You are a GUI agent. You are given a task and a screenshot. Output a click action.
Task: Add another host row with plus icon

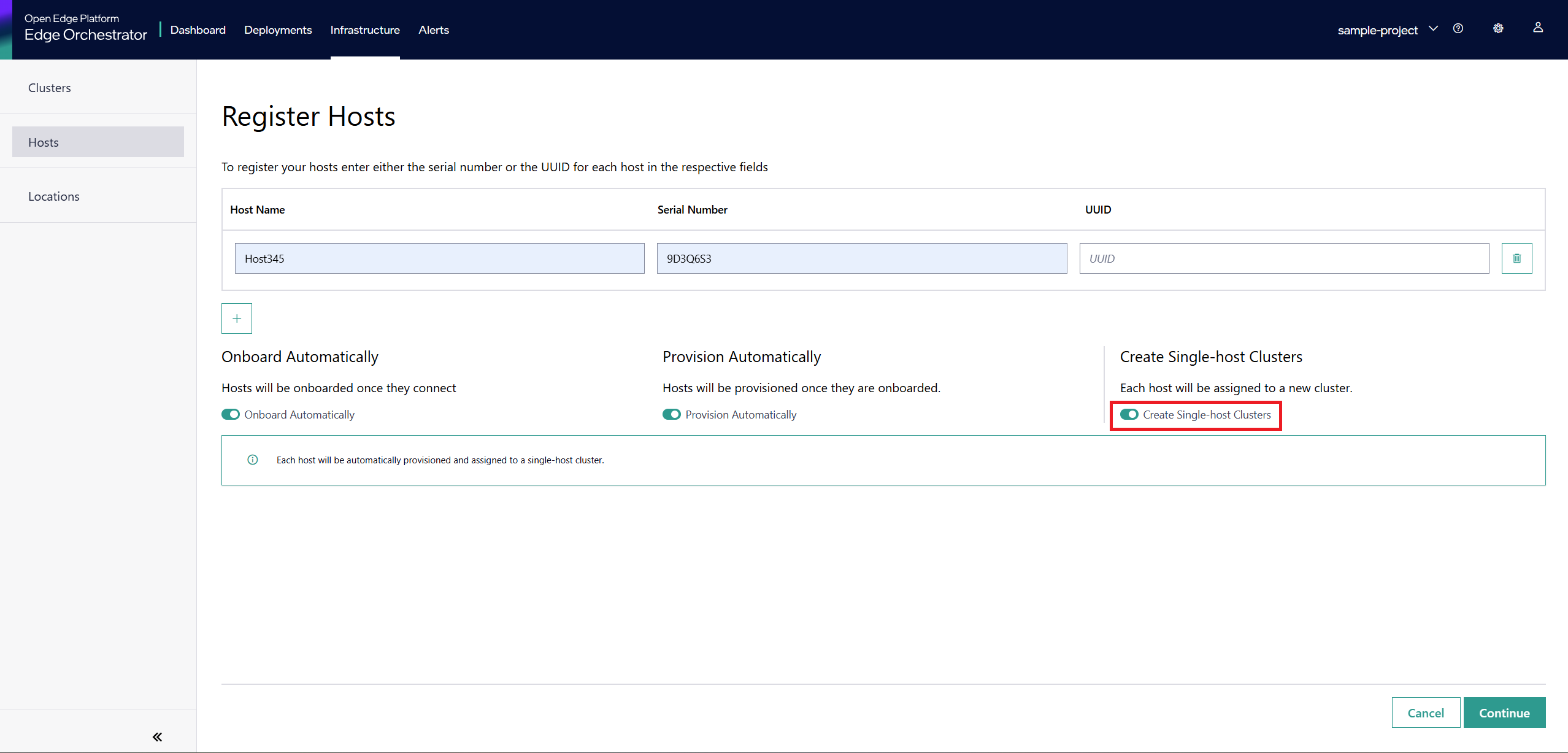click(237, 318)
